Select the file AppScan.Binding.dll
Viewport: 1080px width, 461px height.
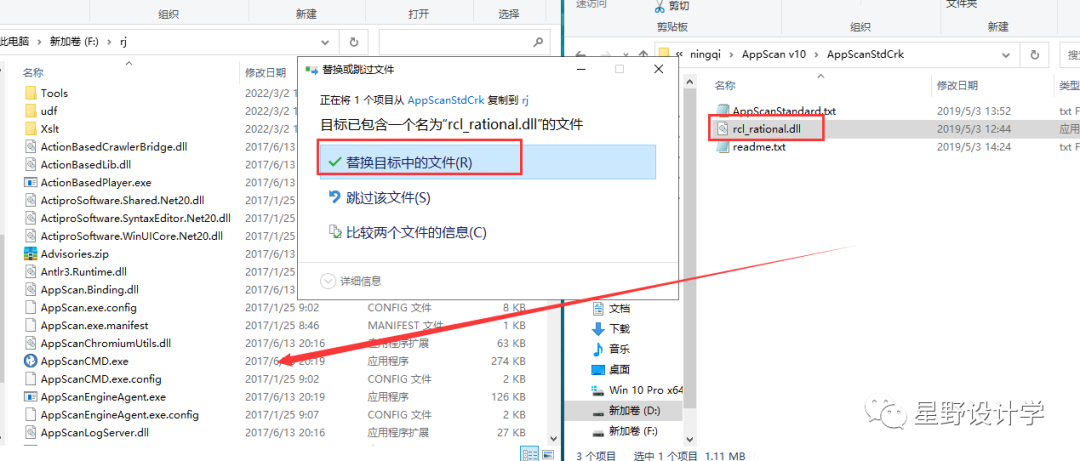[89, 289]
